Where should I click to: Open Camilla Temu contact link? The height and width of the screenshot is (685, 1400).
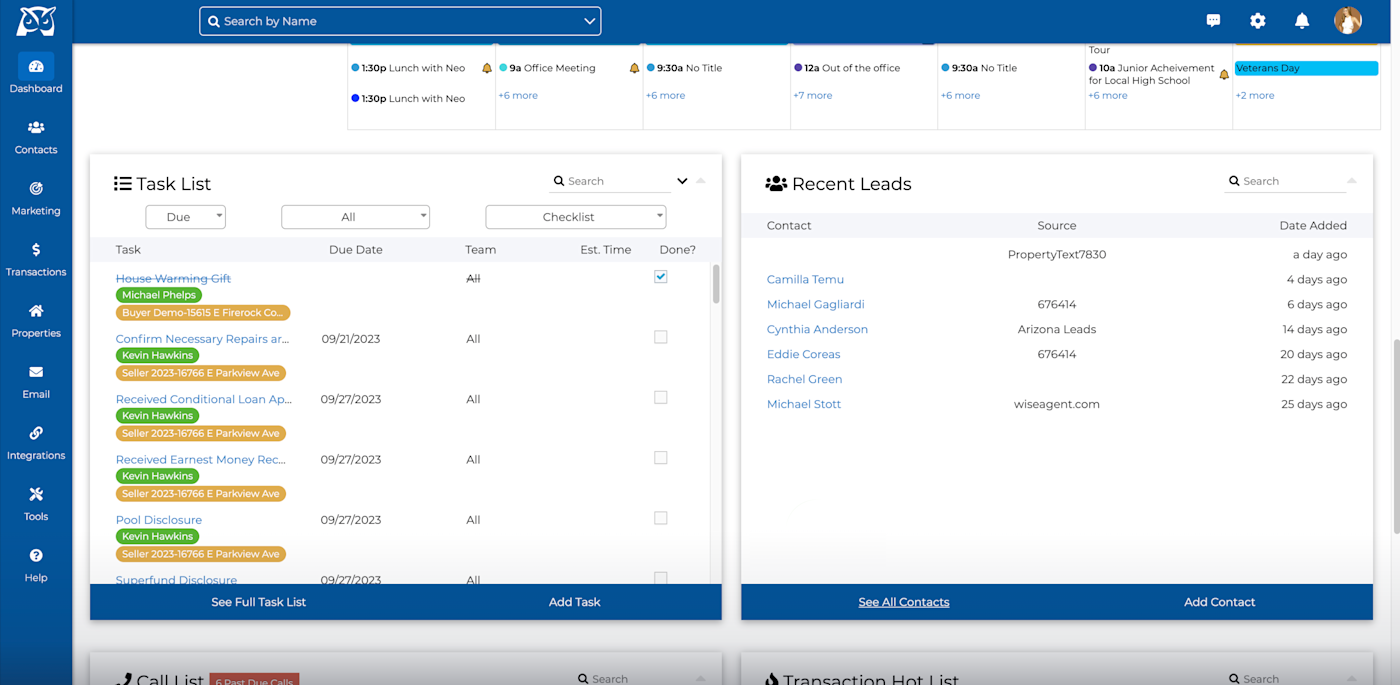pos(805,279)
